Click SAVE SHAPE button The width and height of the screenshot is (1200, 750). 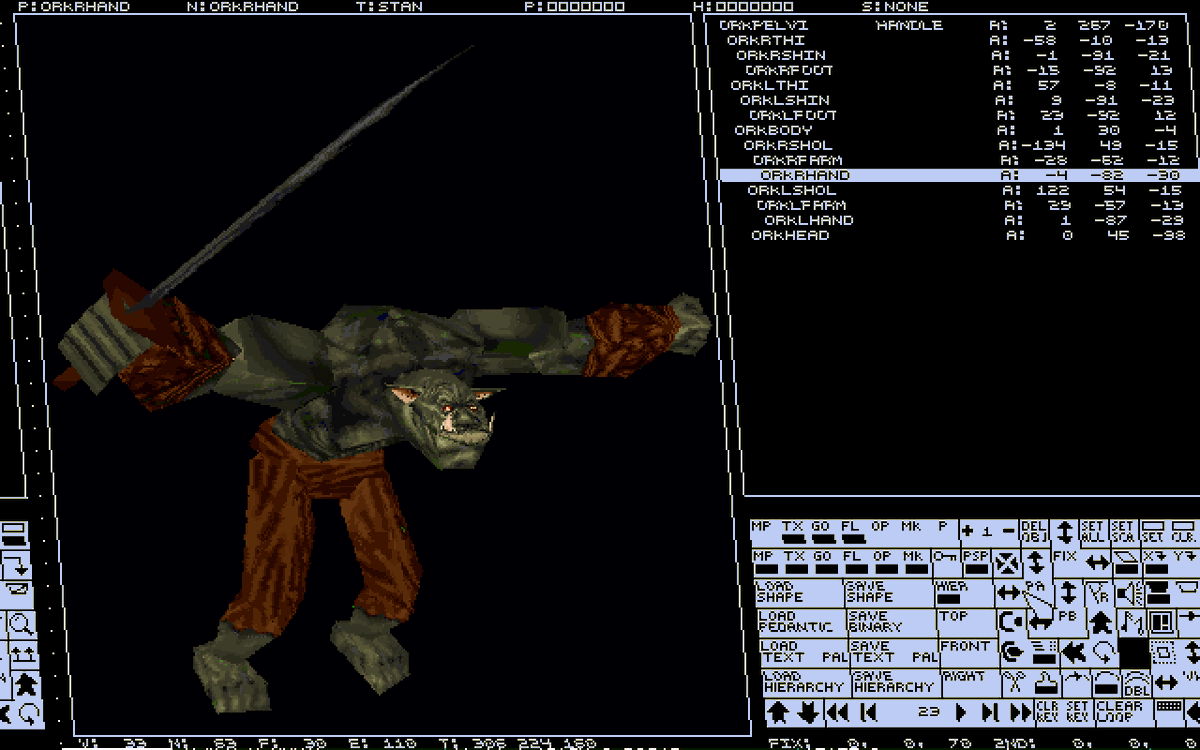(x=889, y=592)
